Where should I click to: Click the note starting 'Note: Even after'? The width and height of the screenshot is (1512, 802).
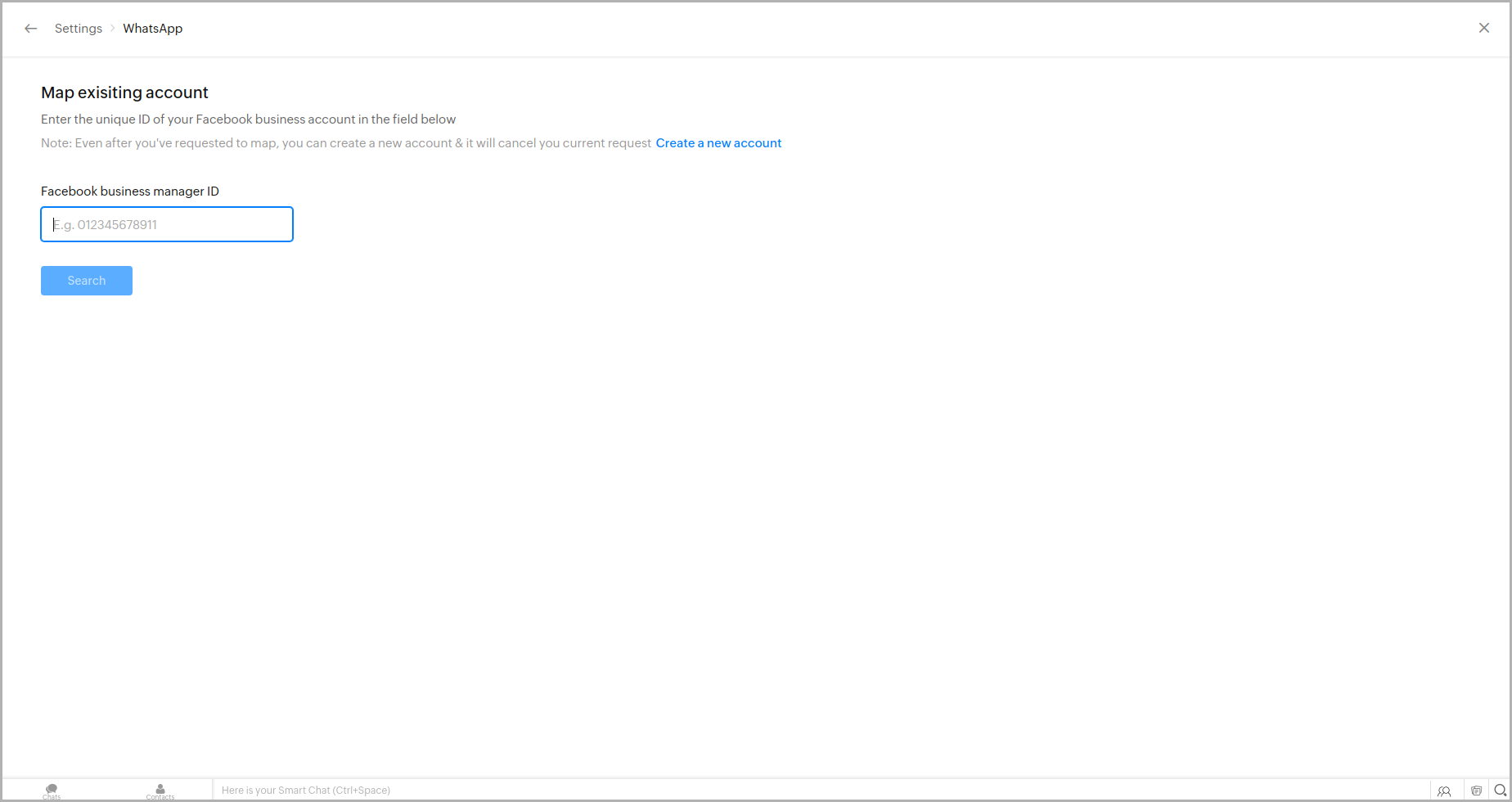pyautogui.click(x=346, y=143)
